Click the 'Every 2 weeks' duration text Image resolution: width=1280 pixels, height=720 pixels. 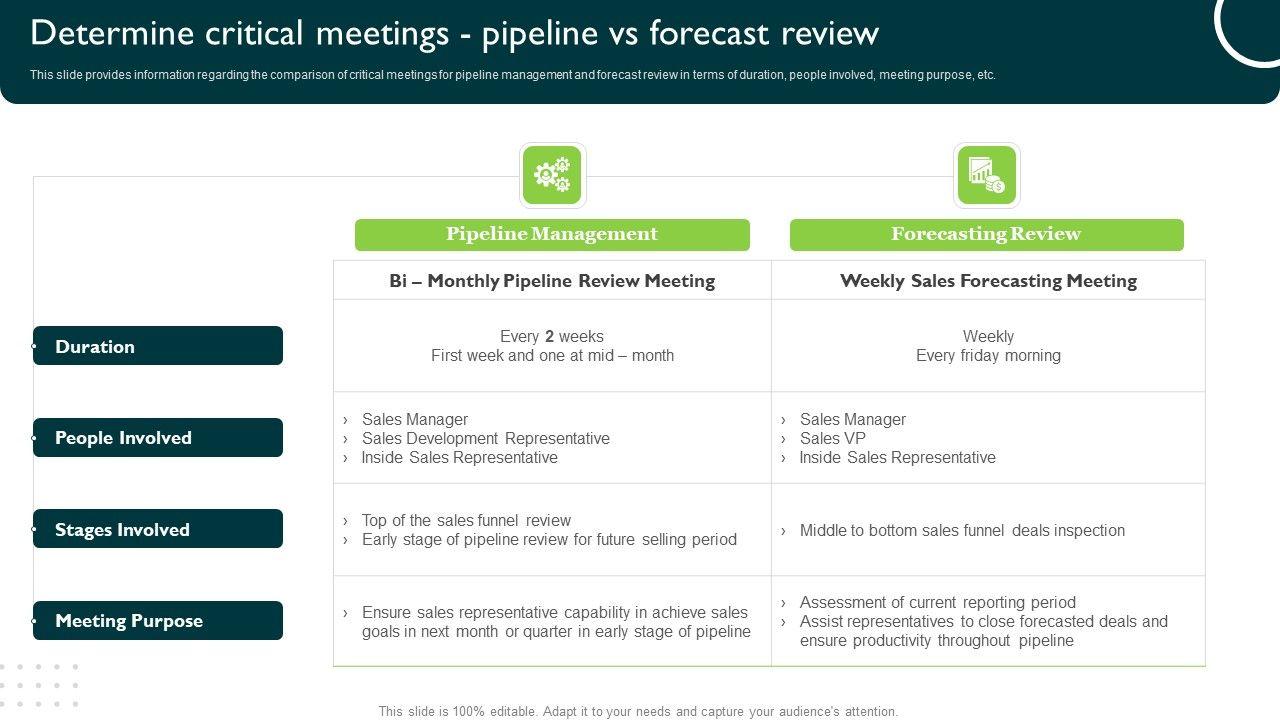552,336
